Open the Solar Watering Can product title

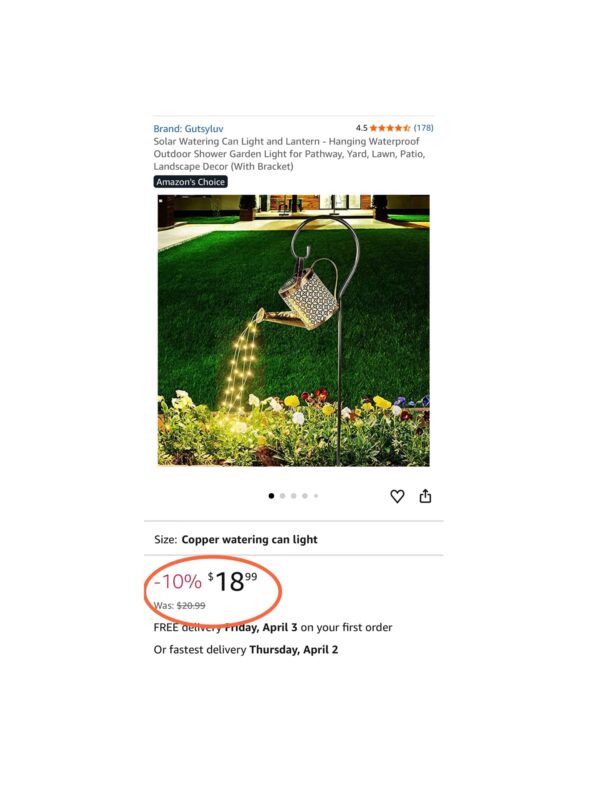click(289, 154)
